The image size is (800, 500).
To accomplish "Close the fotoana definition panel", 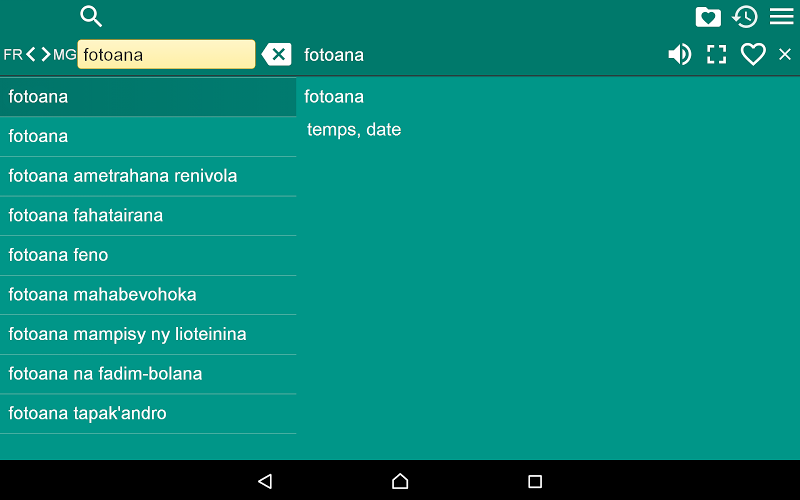I will pyautogui.click(x=785, y=54).
